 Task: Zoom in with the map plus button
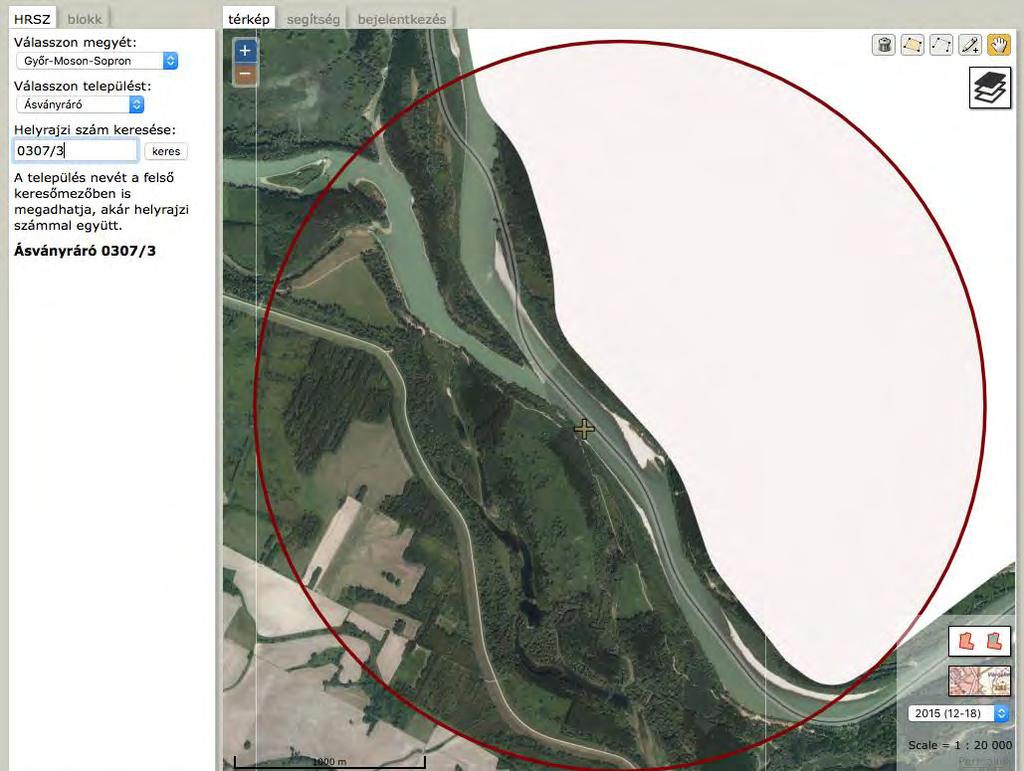[x=245, y=50]
